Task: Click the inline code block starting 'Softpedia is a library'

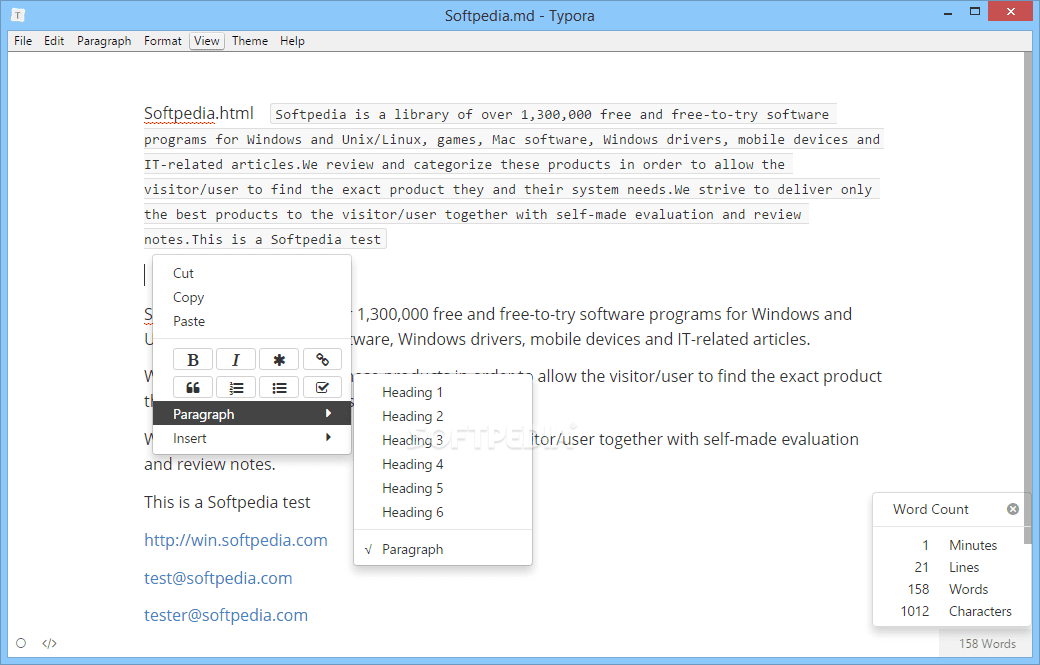Action: [x=512, y=176]
